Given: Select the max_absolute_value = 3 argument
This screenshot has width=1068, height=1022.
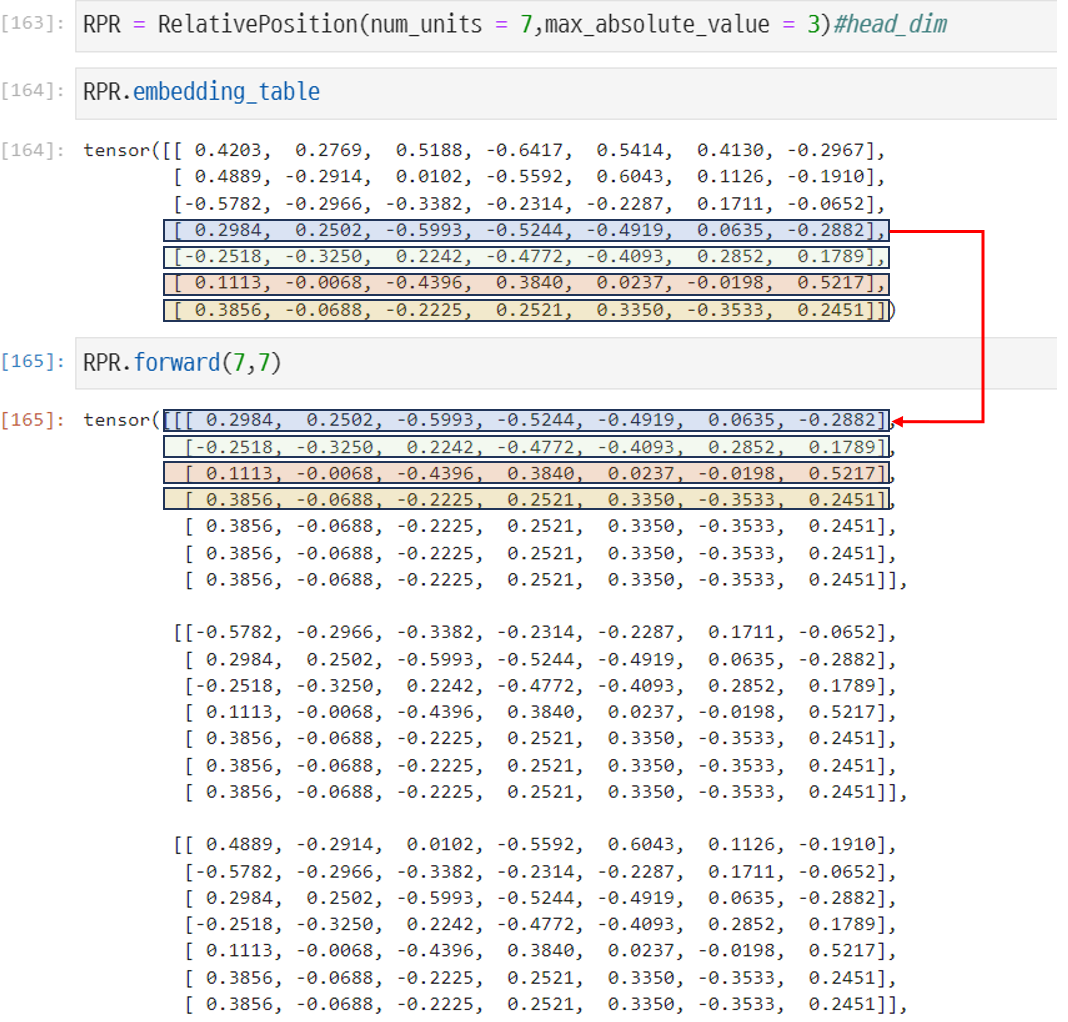Looking at the screenshot, I should coord(680,23).
